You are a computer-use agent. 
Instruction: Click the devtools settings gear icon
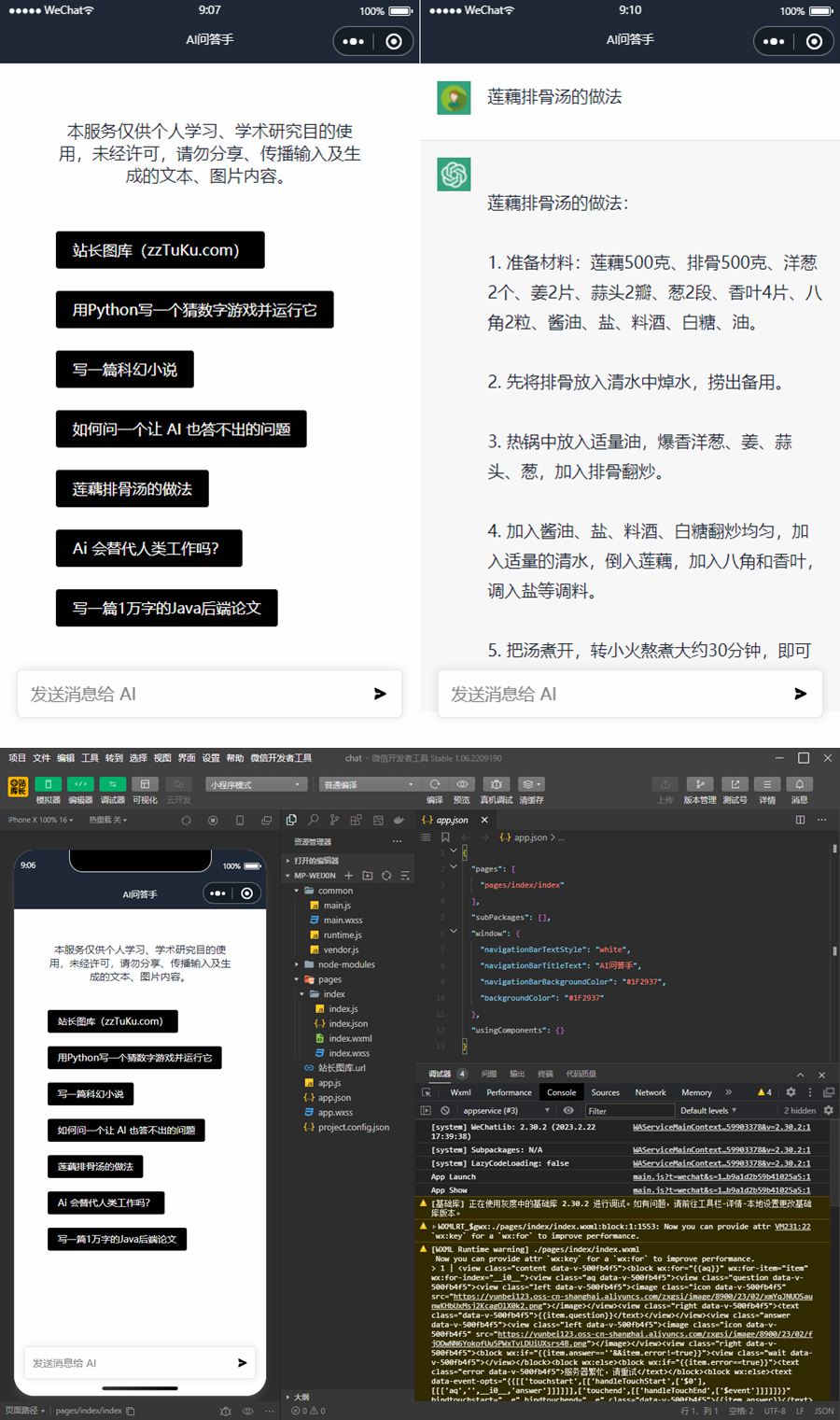click(791, 1091)
